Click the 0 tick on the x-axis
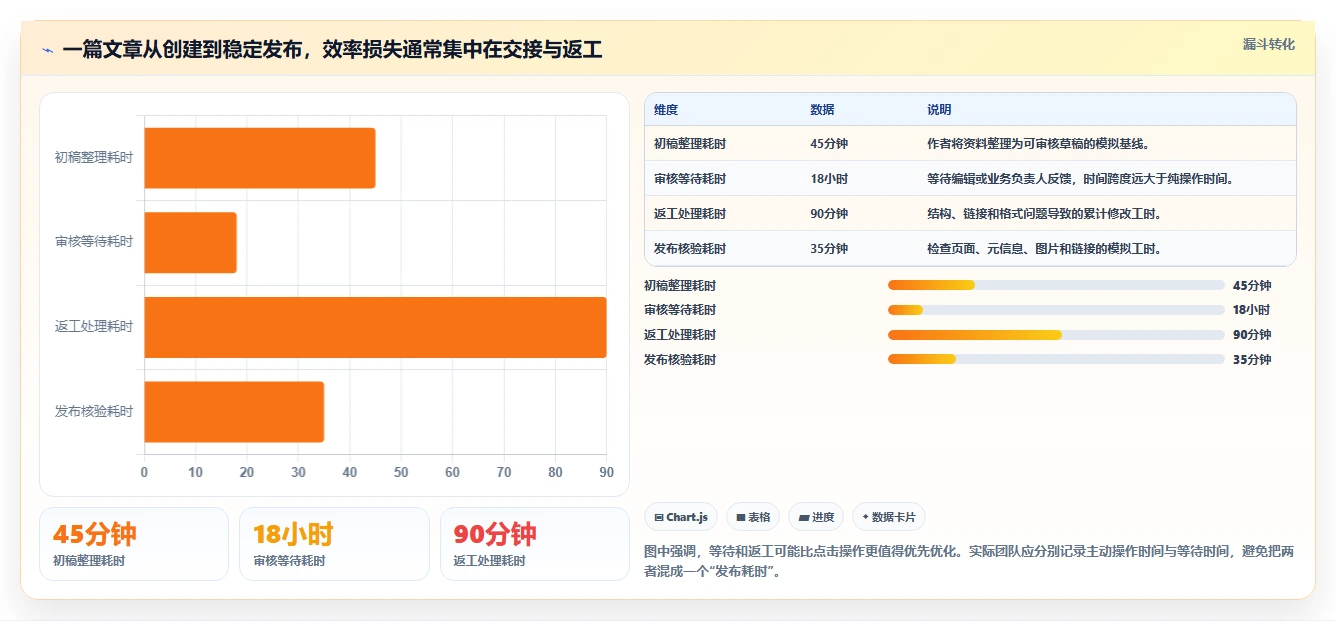Image resolution: width=1336 pixels, height=621 pixels. [x=144, y=472]
